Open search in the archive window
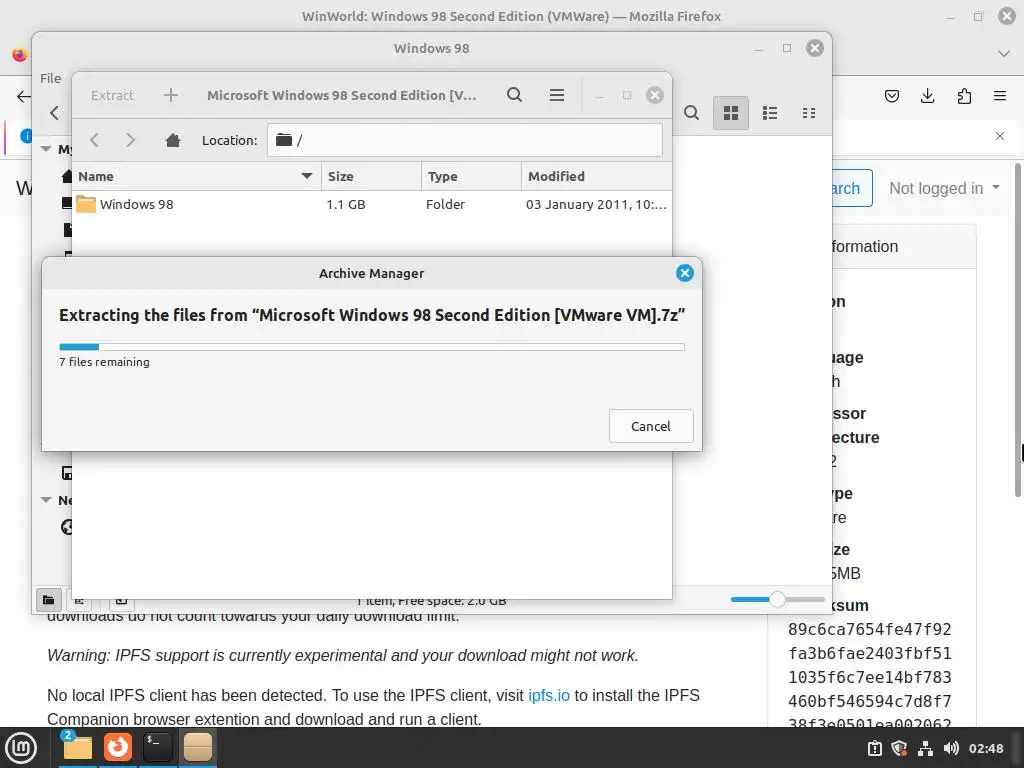This screenshot has height=768, width=1024. pyautogui.click(x=515, y=95)
